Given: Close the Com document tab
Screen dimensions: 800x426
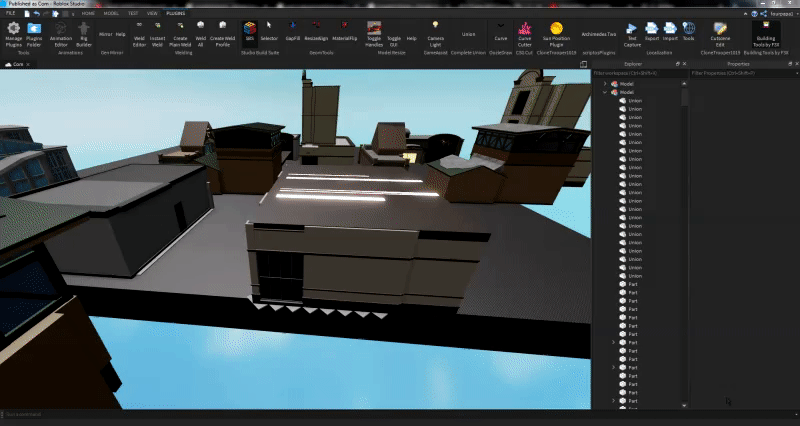Looking at the screenshot, I should (x=29, y=64).
